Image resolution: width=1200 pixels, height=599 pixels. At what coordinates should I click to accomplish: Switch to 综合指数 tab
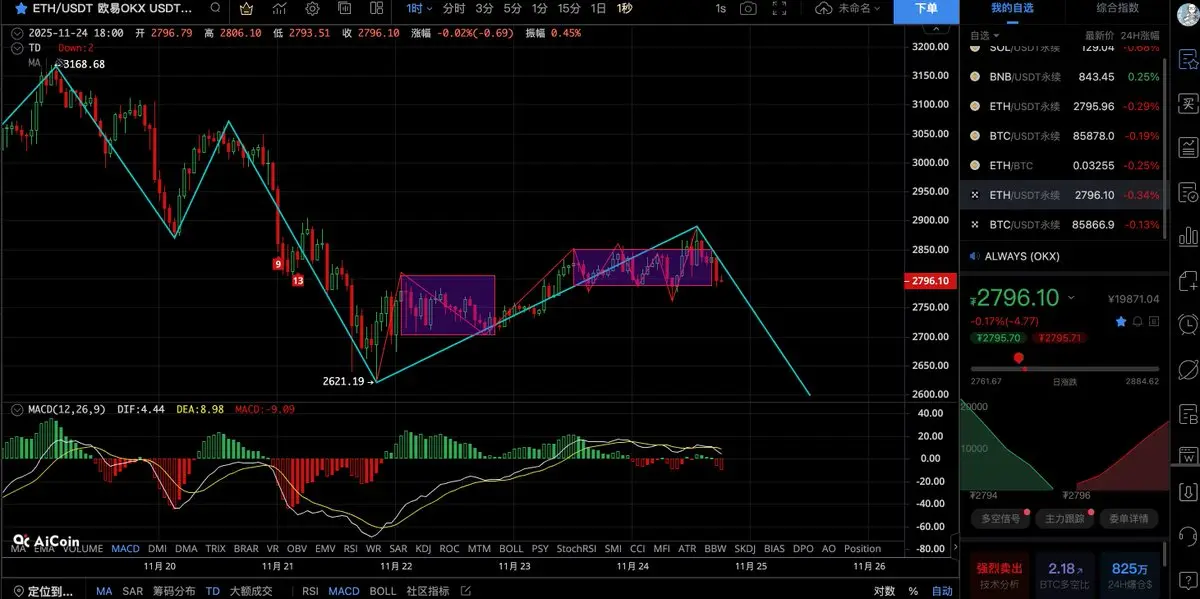pos(1117,8)
